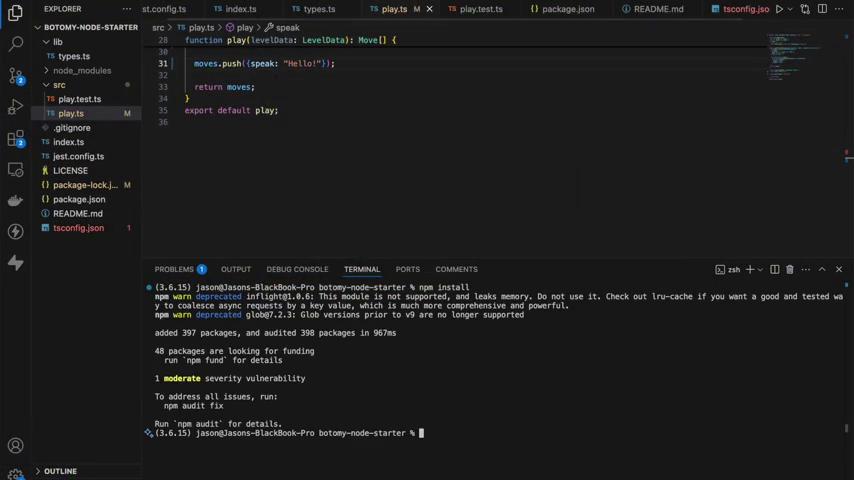Click the editor minimap preview

coord(795,55)
